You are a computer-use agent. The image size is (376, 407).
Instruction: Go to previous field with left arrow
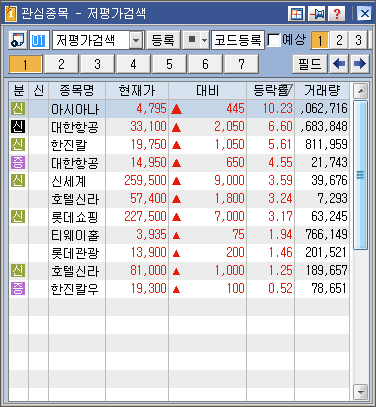(x=339, y=64)
